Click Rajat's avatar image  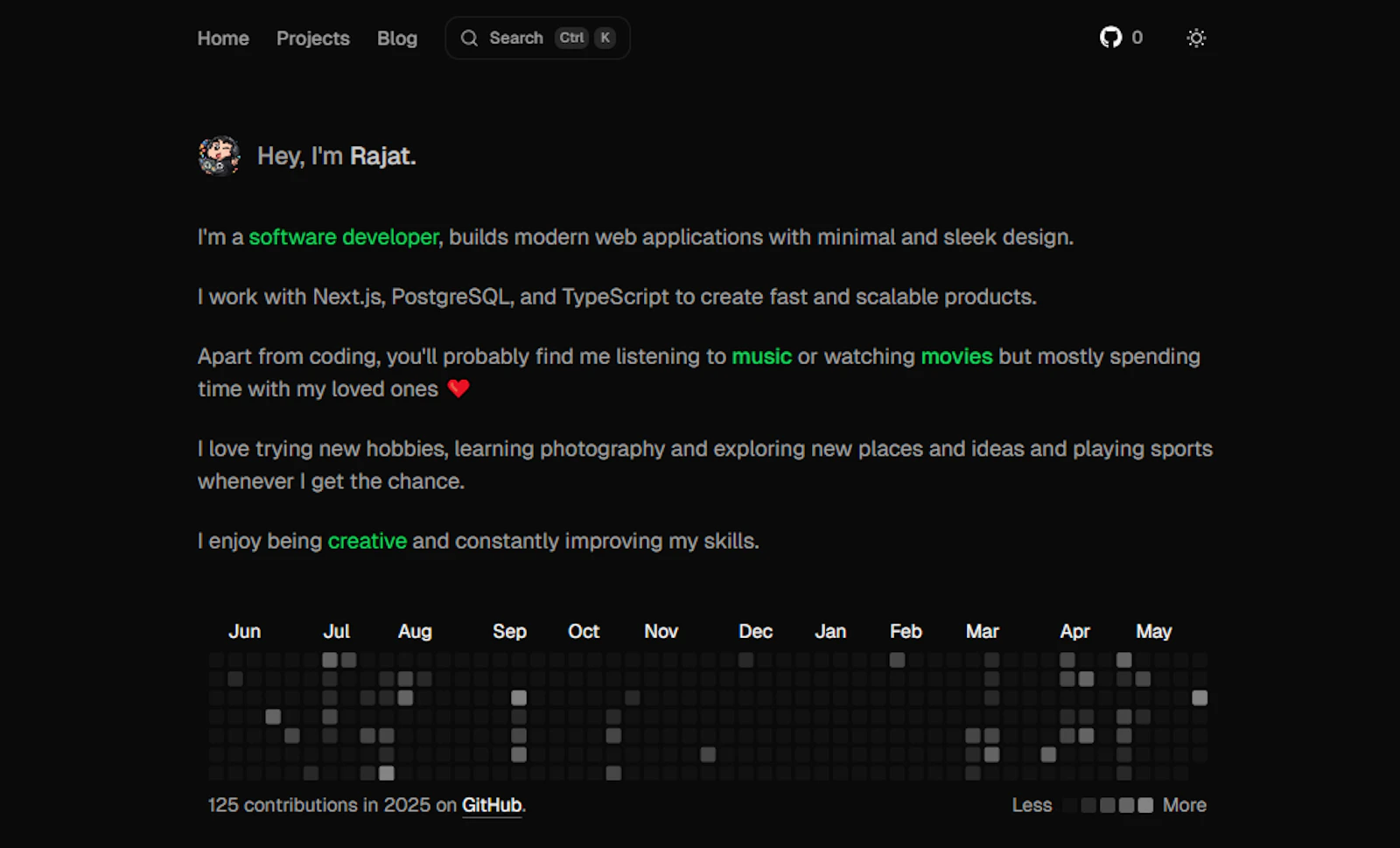coord(219,156)
